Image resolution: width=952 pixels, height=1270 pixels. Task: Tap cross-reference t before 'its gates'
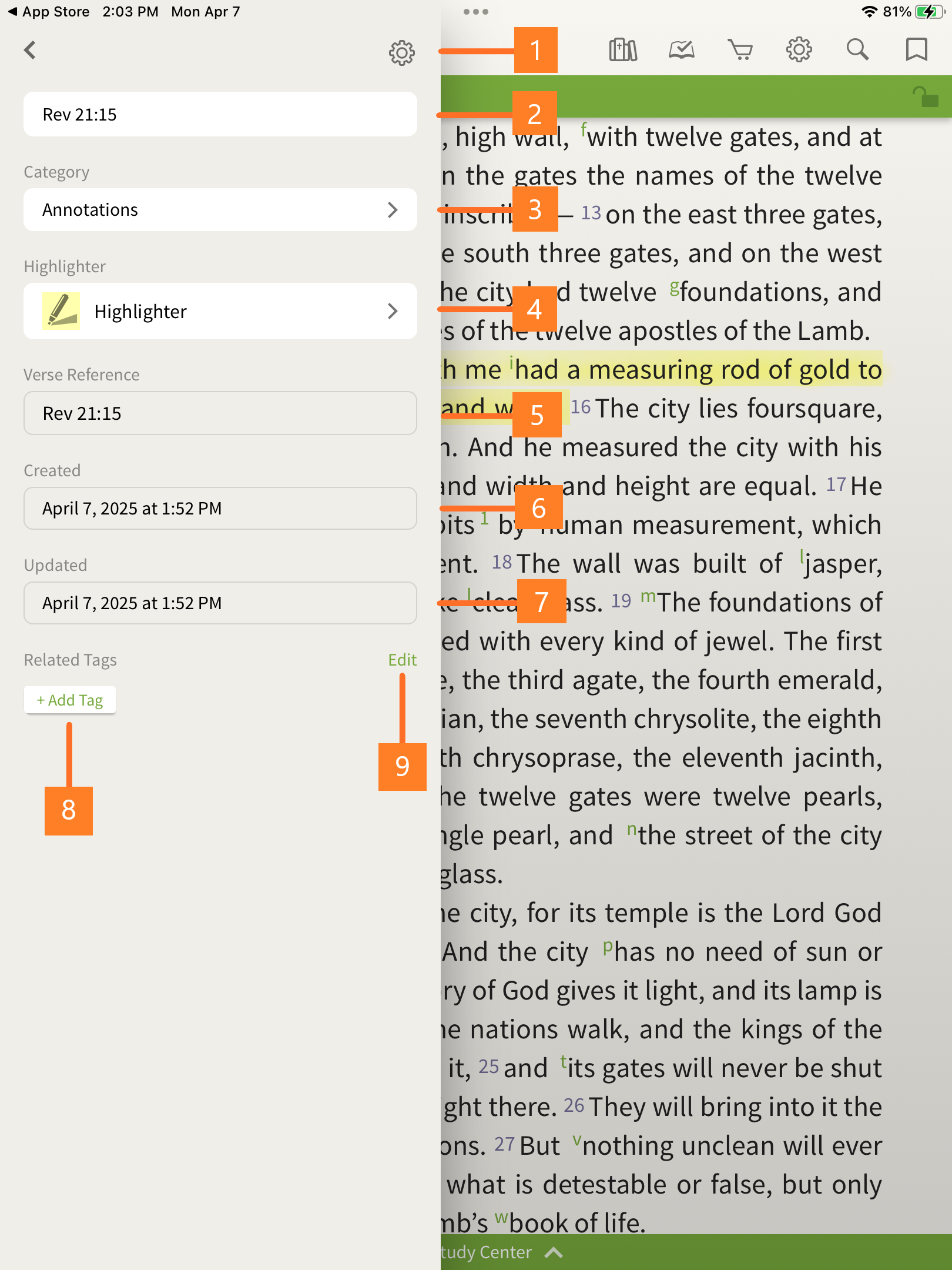pyautogui.click(x=564, y=1061)
